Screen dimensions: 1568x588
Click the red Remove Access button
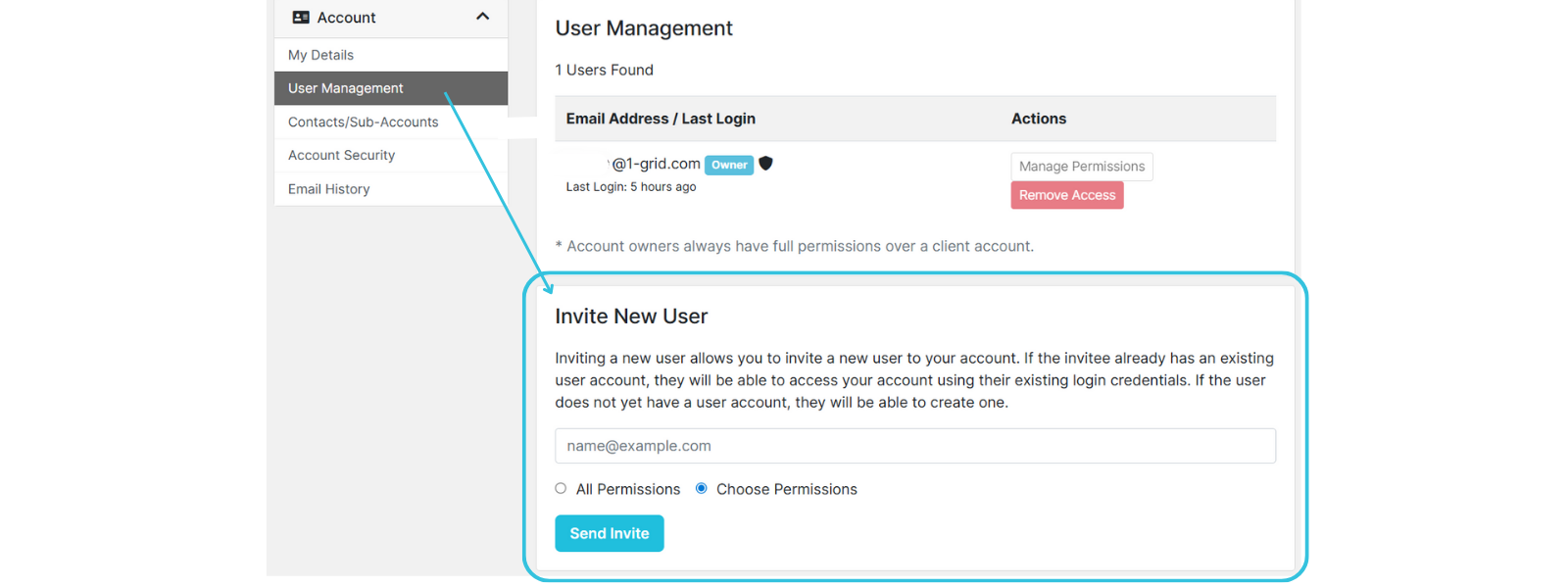[x=1067, y=195]
